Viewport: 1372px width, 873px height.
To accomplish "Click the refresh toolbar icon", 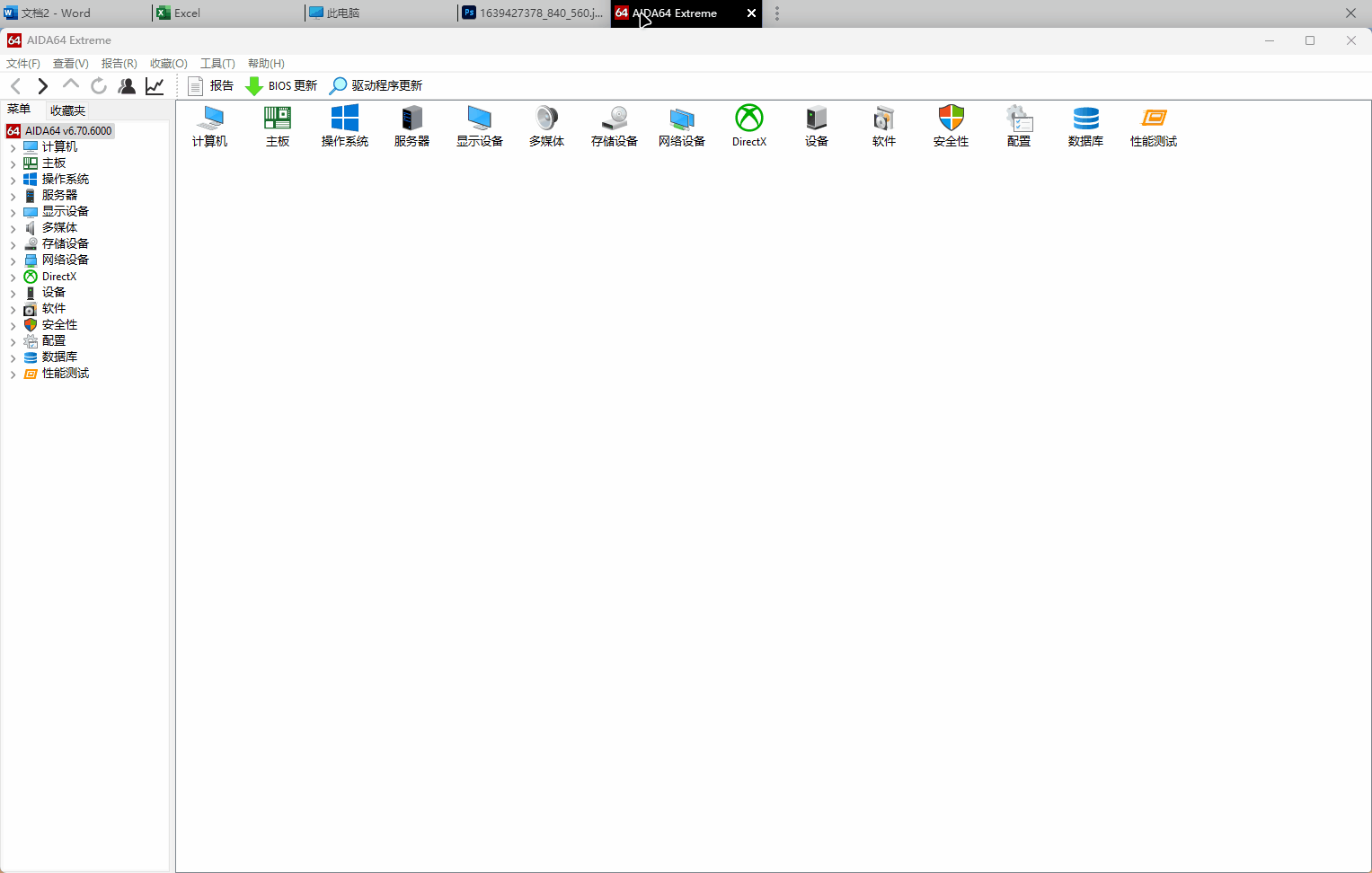I will pos(99,85).
